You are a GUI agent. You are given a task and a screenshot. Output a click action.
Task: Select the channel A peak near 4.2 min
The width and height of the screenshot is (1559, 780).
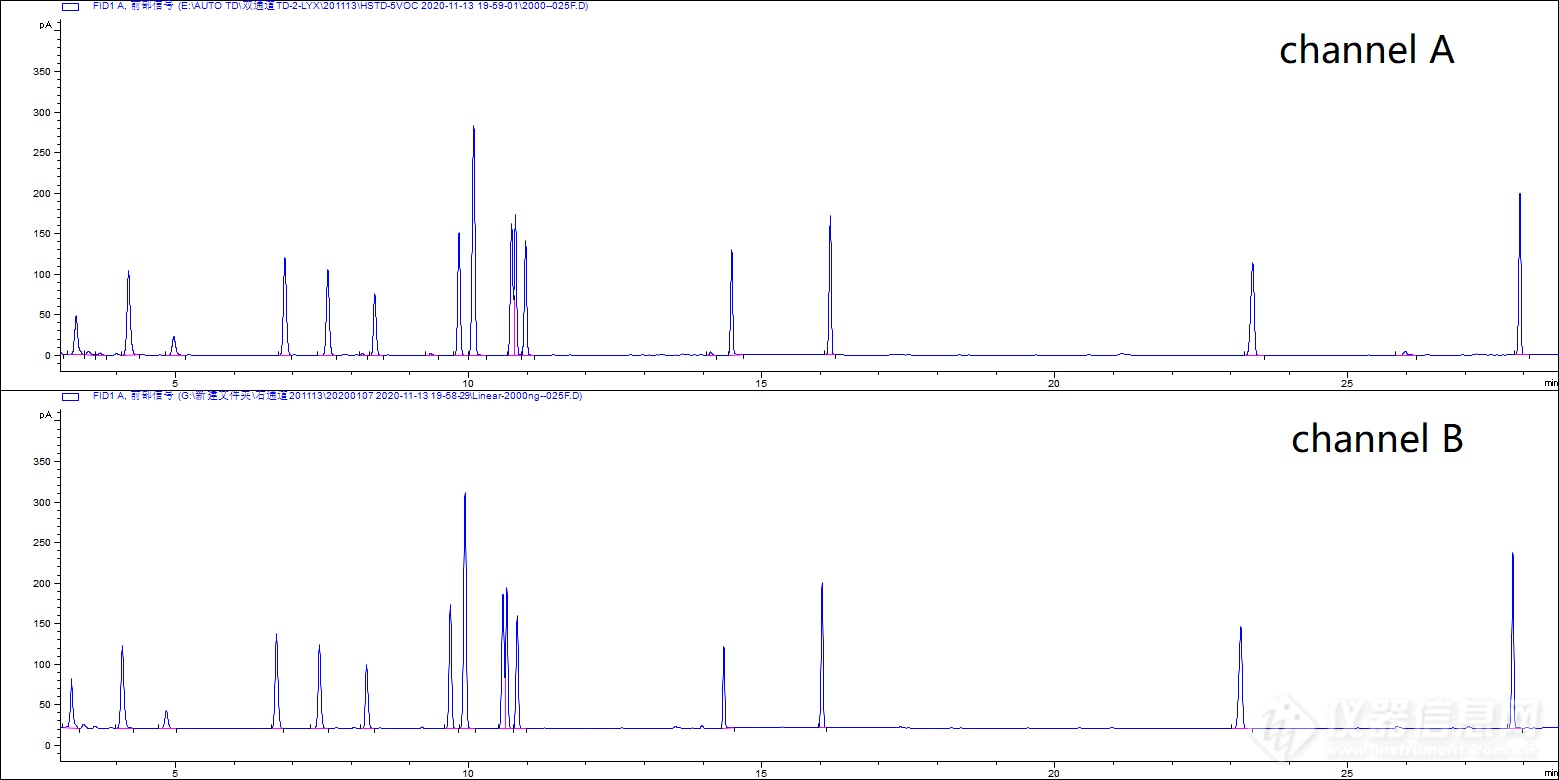[128, 312]
